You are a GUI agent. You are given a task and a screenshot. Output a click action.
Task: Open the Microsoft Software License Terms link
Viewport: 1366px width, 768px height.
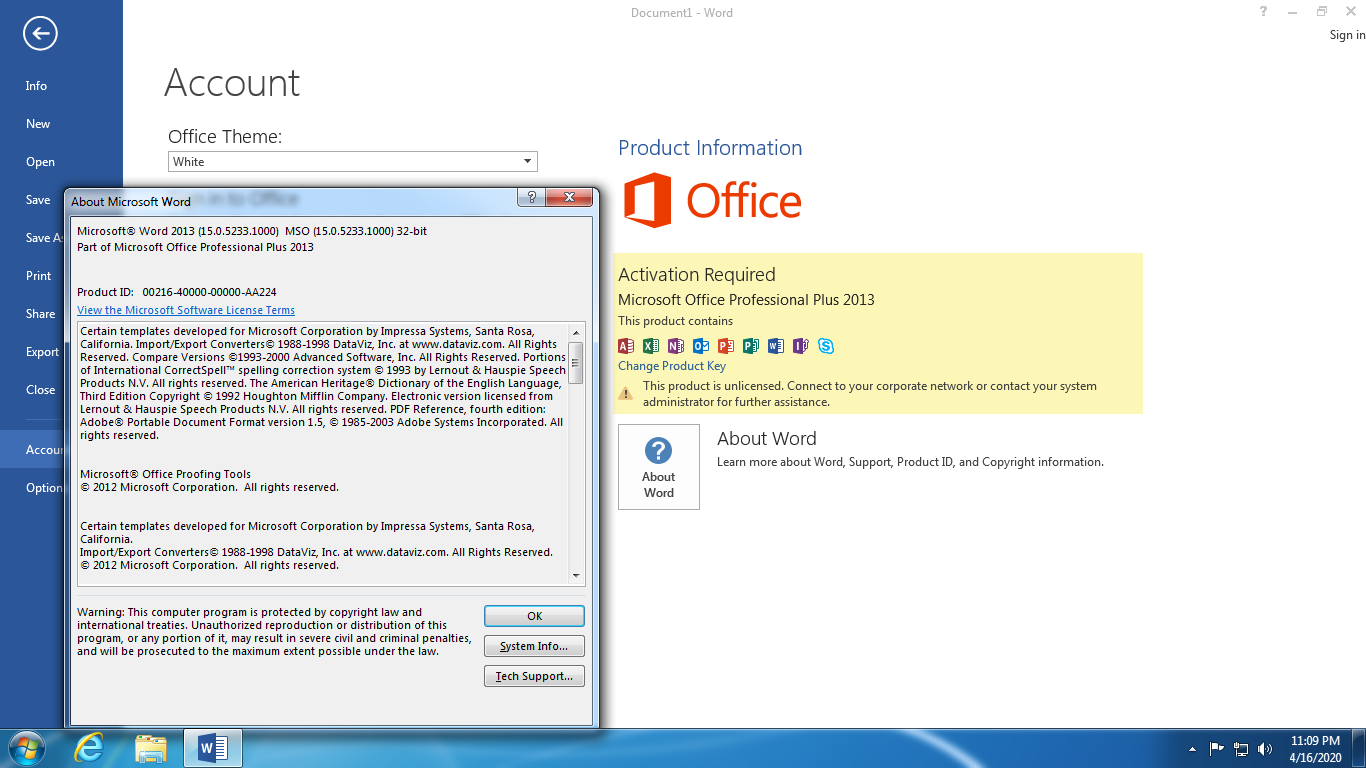click(186, 310)
